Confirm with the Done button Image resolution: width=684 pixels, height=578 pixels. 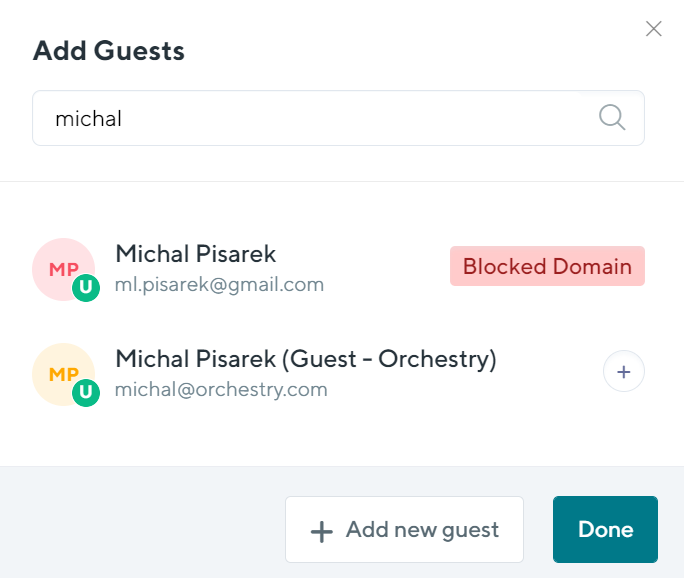pos(605,529)
